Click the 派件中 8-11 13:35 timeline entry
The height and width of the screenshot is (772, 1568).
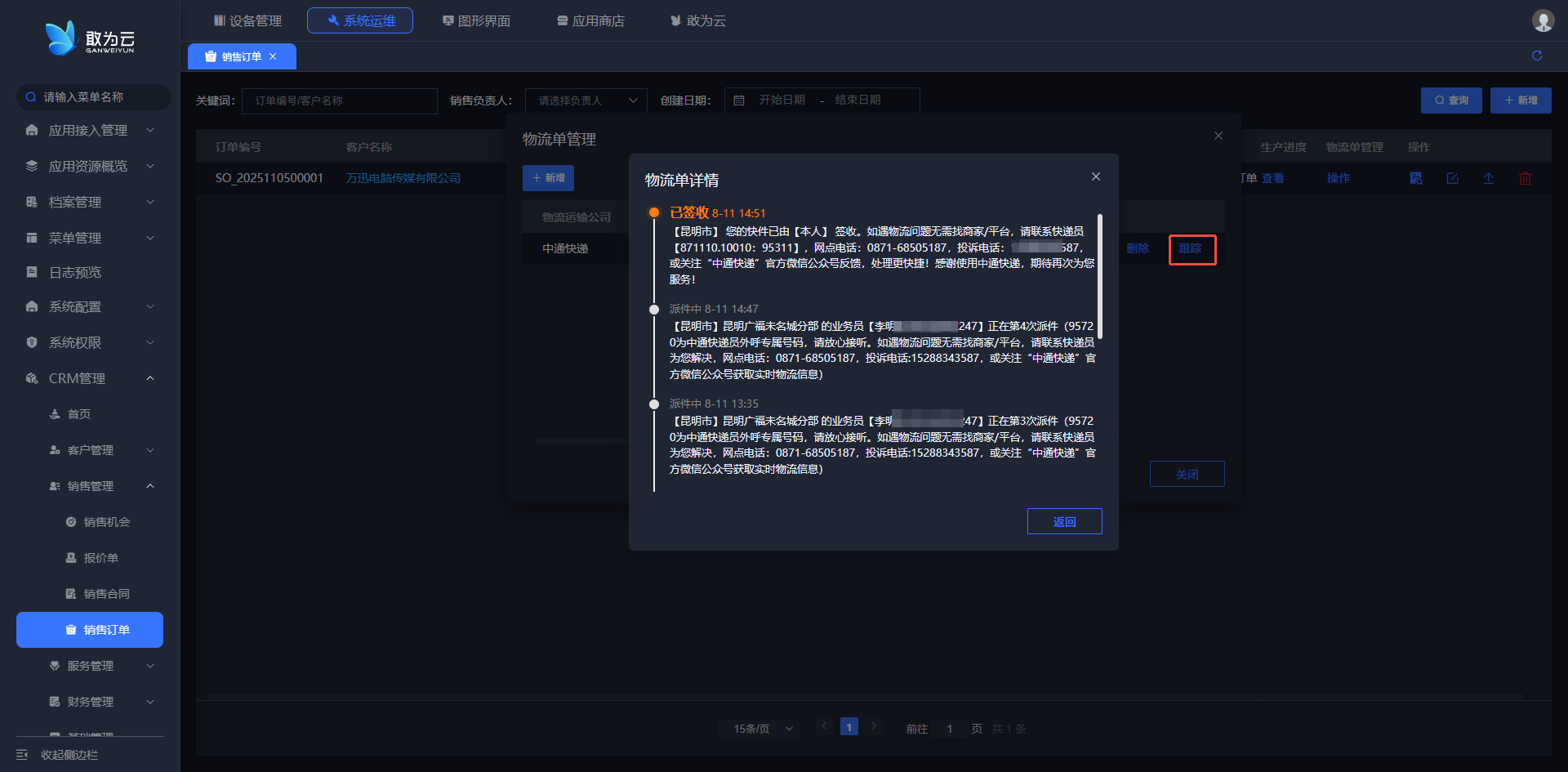(714, 404)
